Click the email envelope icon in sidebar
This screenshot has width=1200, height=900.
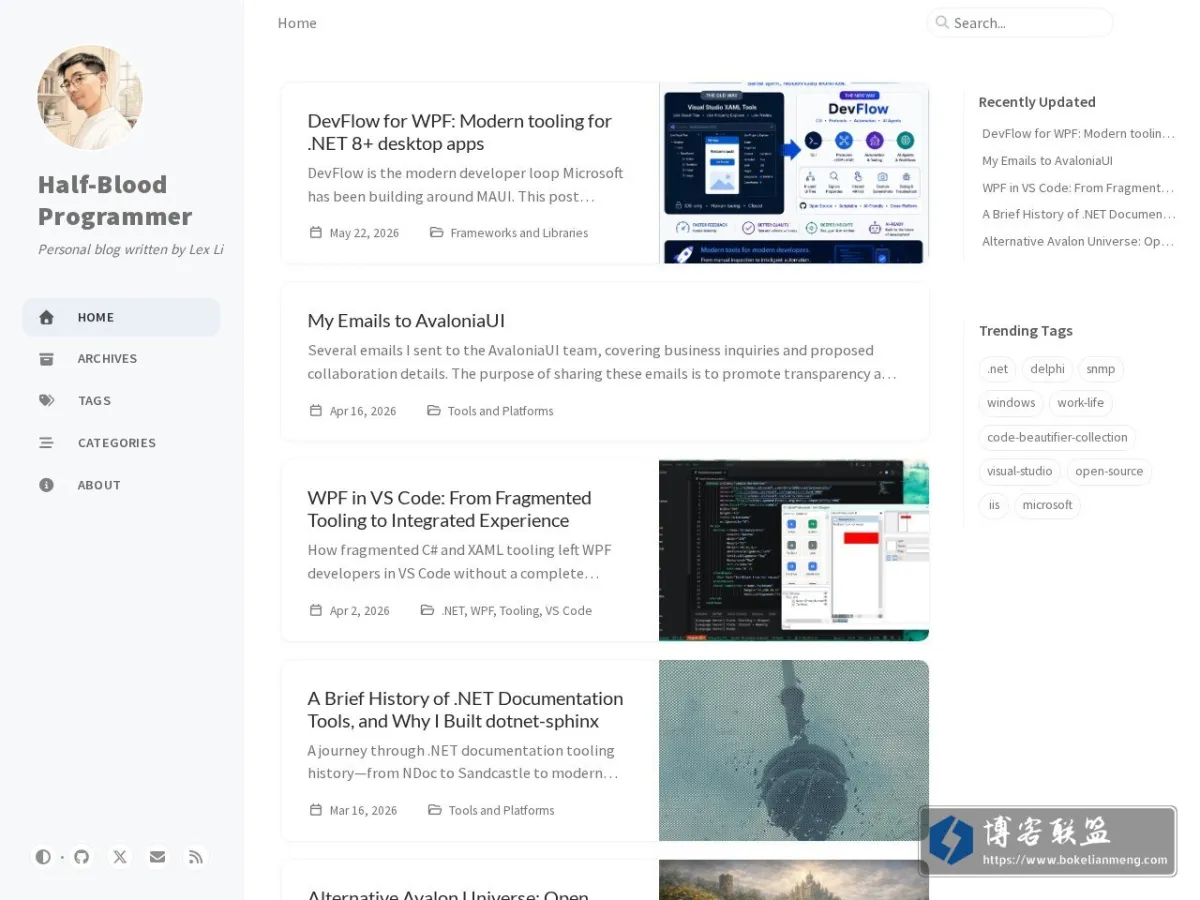[x=158, y=857]
